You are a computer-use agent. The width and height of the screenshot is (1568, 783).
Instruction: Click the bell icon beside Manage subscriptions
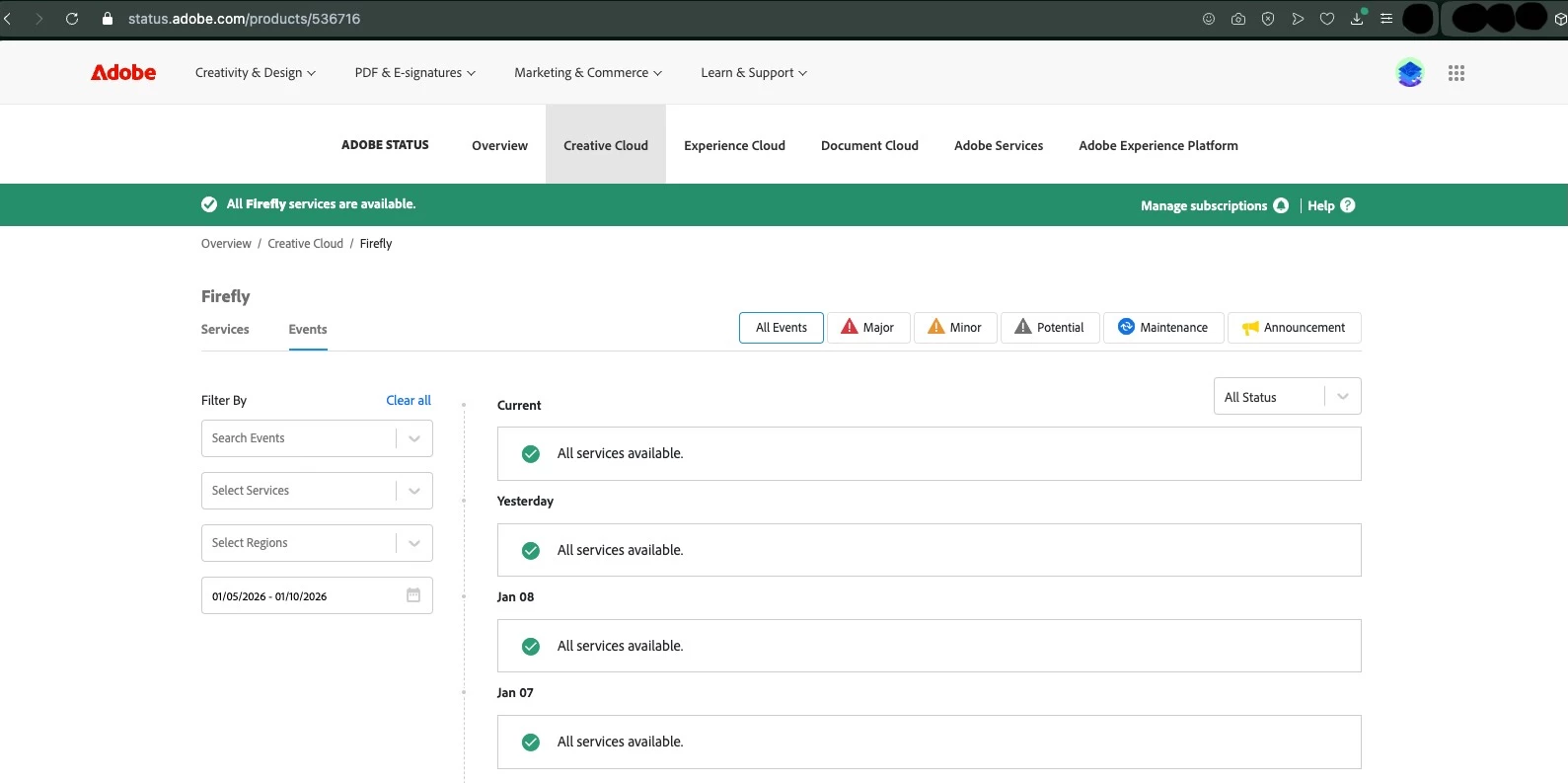tap(1281, 205)
